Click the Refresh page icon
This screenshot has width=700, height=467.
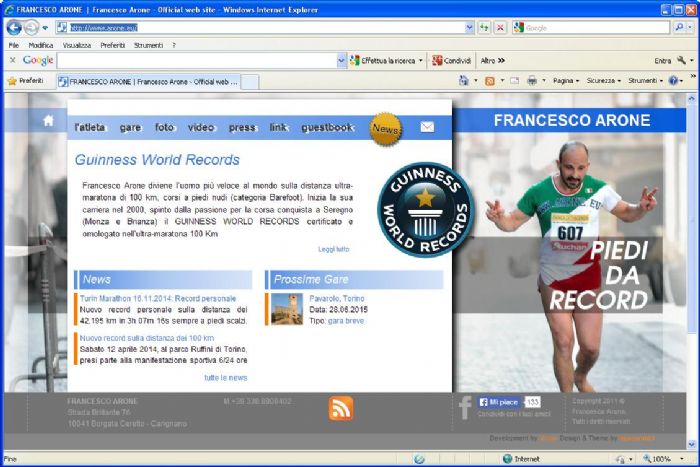point(484,28)
